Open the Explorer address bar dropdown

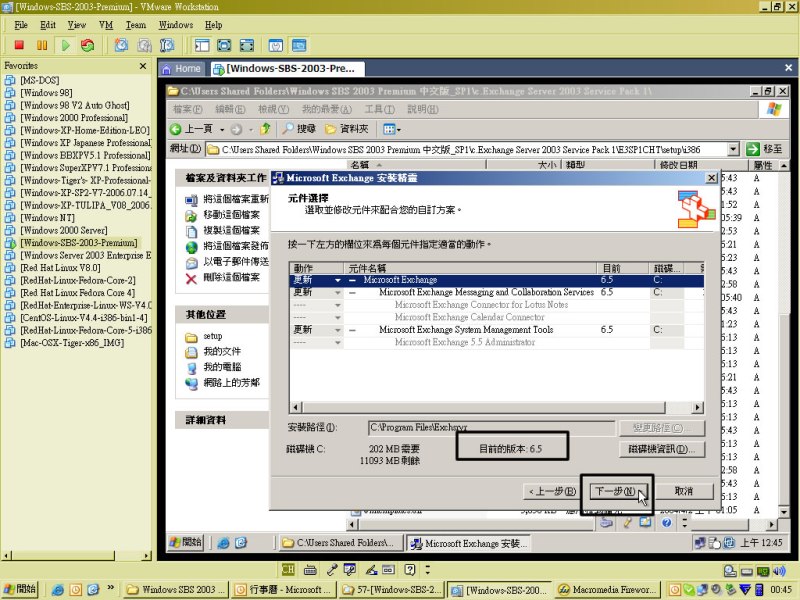[x=733, y=149]
